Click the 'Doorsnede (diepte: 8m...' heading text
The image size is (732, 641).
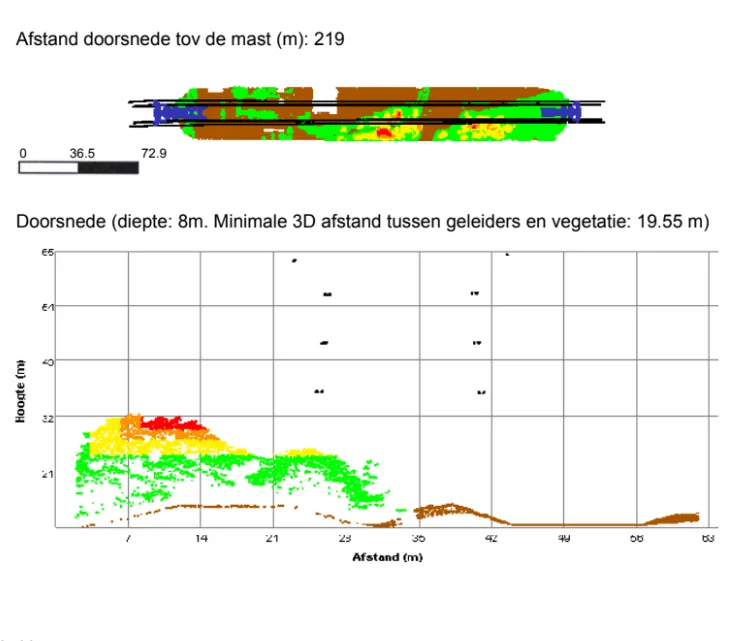click(x=363, y=221)
